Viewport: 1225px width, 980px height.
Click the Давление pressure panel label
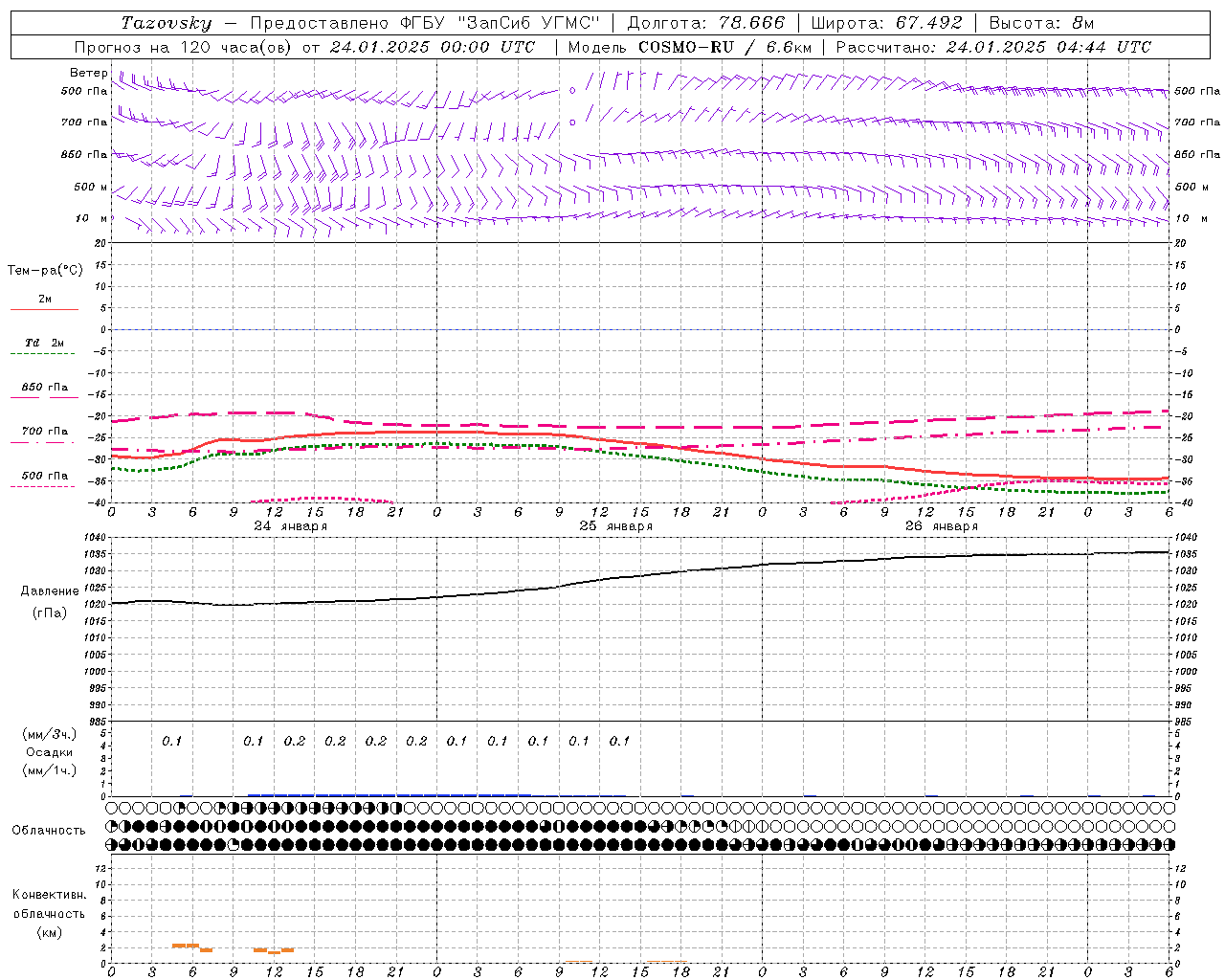point(50,591)
